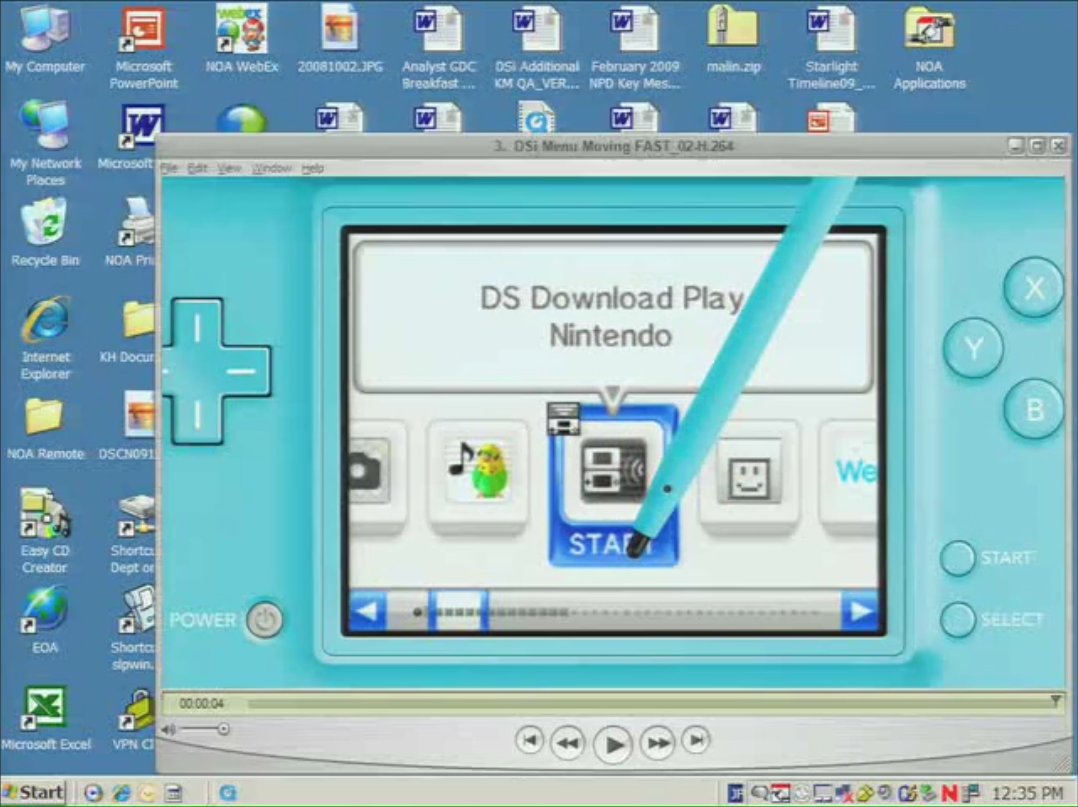This screenshot has height=807, width=1078.
Task: Click Internet Explorer quick launch icon
Action: [x=121, y=793]
